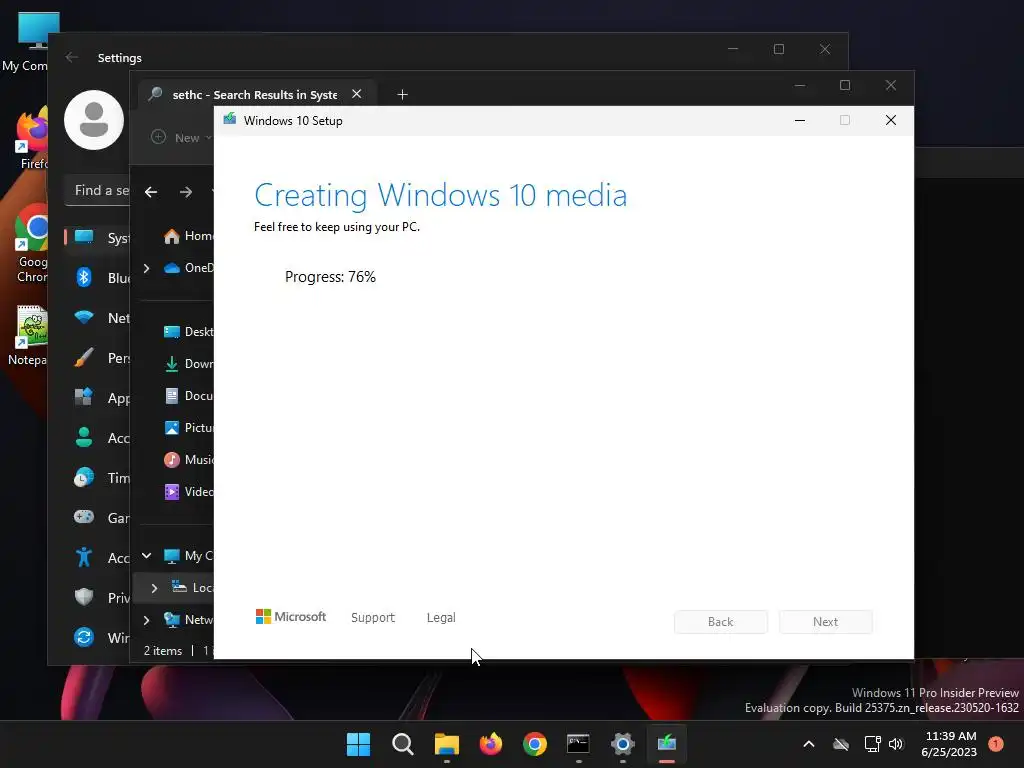Click the Next button in Setup

click(x=825, y=622)
